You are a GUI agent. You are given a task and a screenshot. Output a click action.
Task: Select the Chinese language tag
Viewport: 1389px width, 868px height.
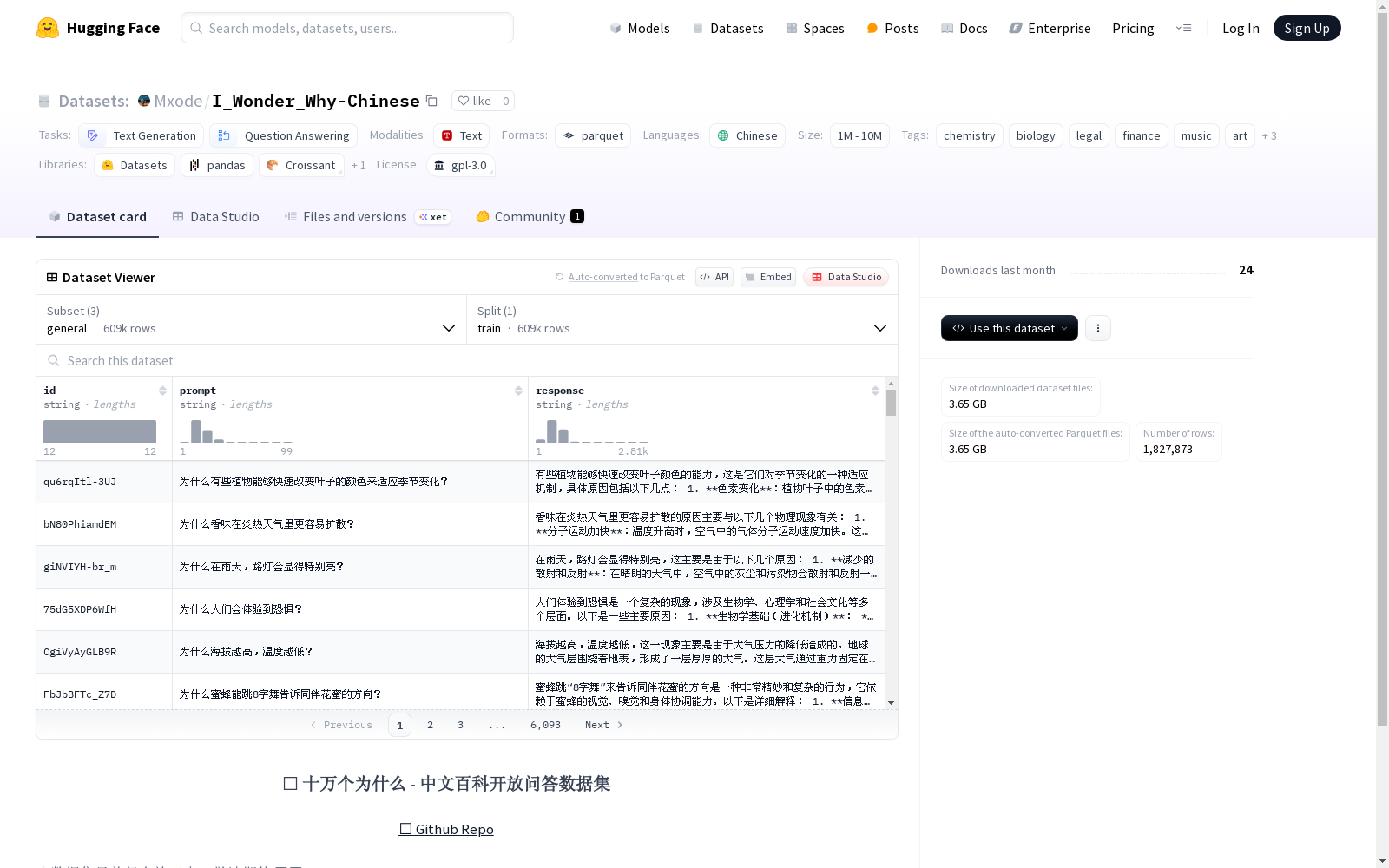pos(747,135)
